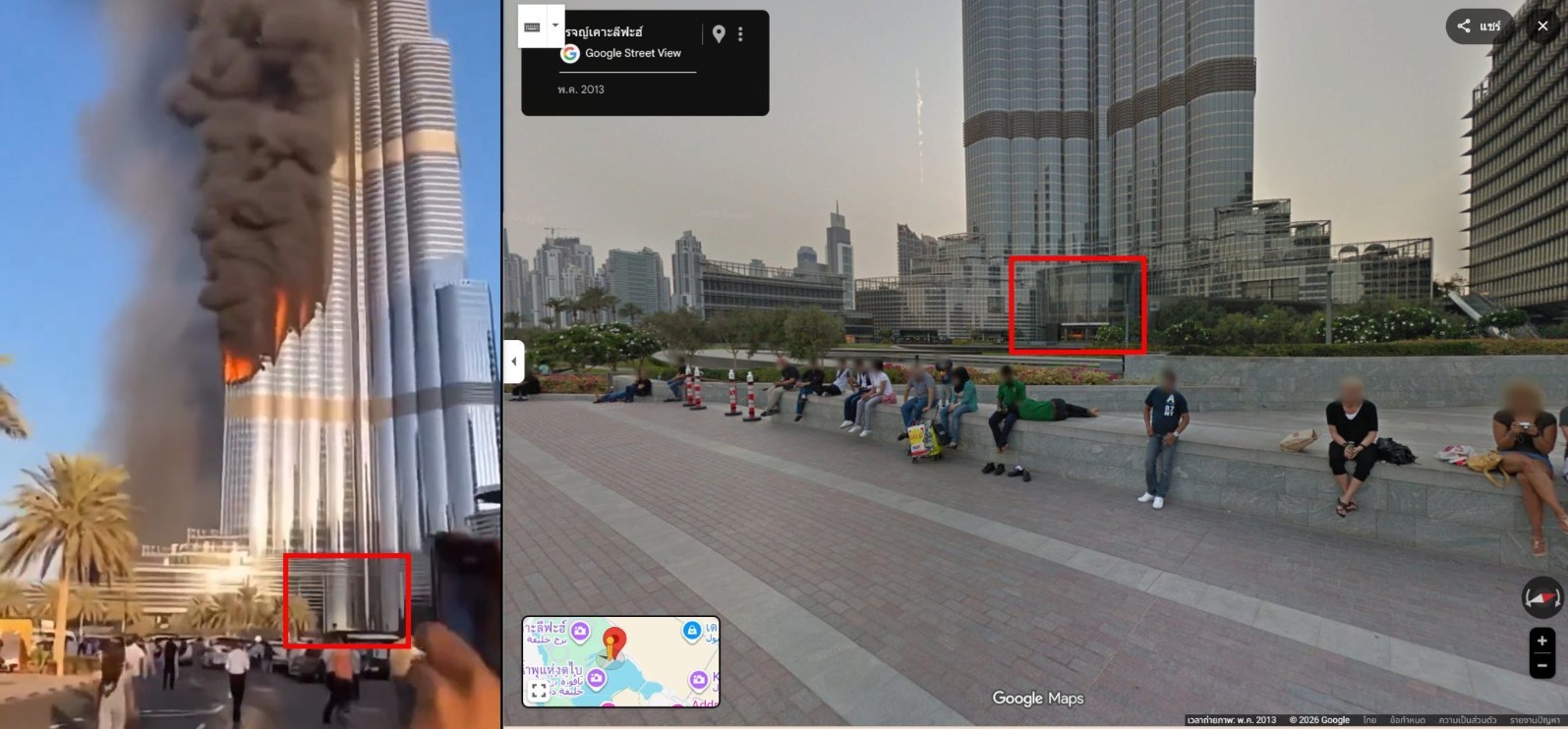This screenshot has height=729, width=1568.
Task: Open the three-dot more options menu
Action: (x=740, y=34)
